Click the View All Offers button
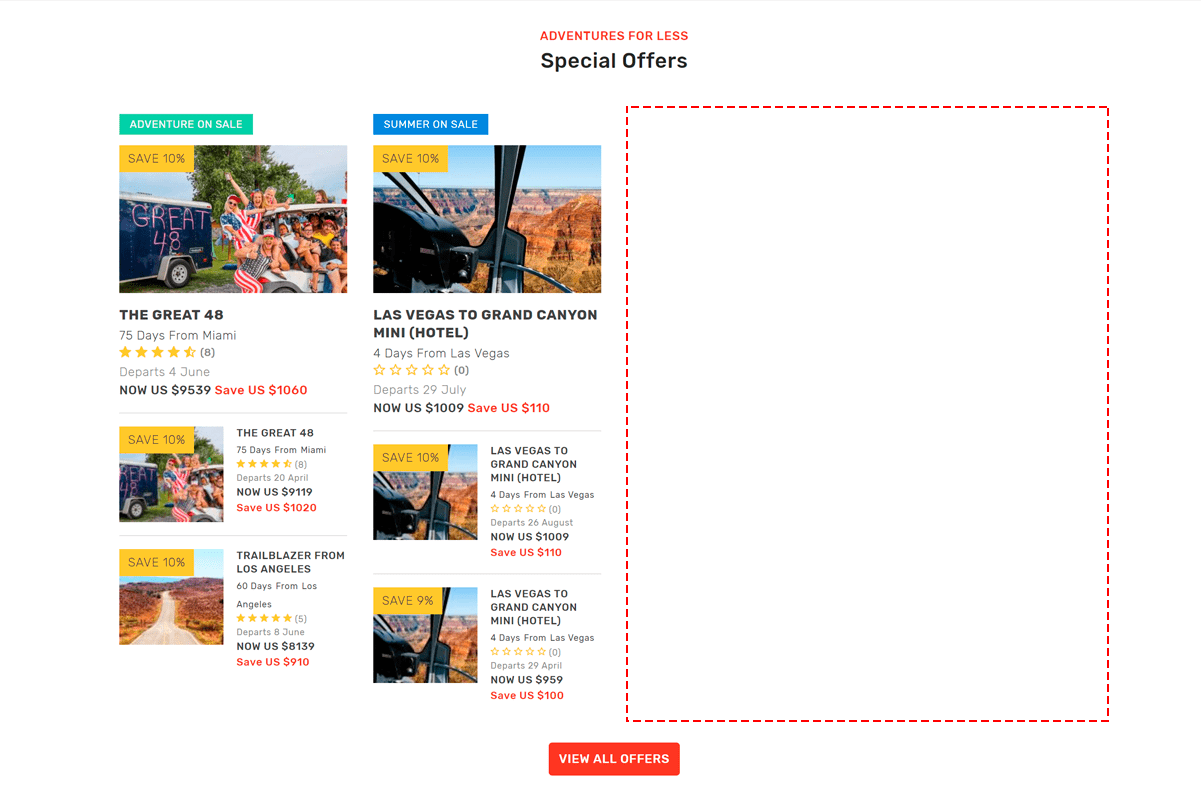The height and width of the screenshot is (803, 1201). [x=614, y=759]
